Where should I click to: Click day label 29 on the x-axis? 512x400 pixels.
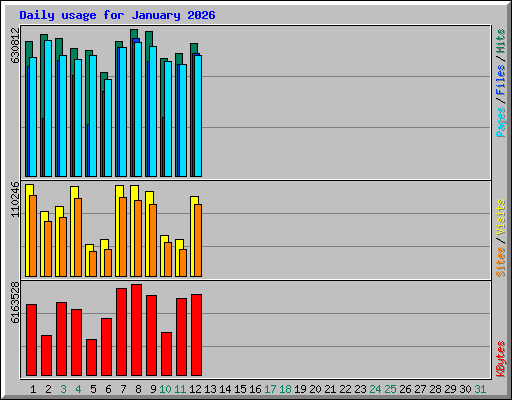450,389
